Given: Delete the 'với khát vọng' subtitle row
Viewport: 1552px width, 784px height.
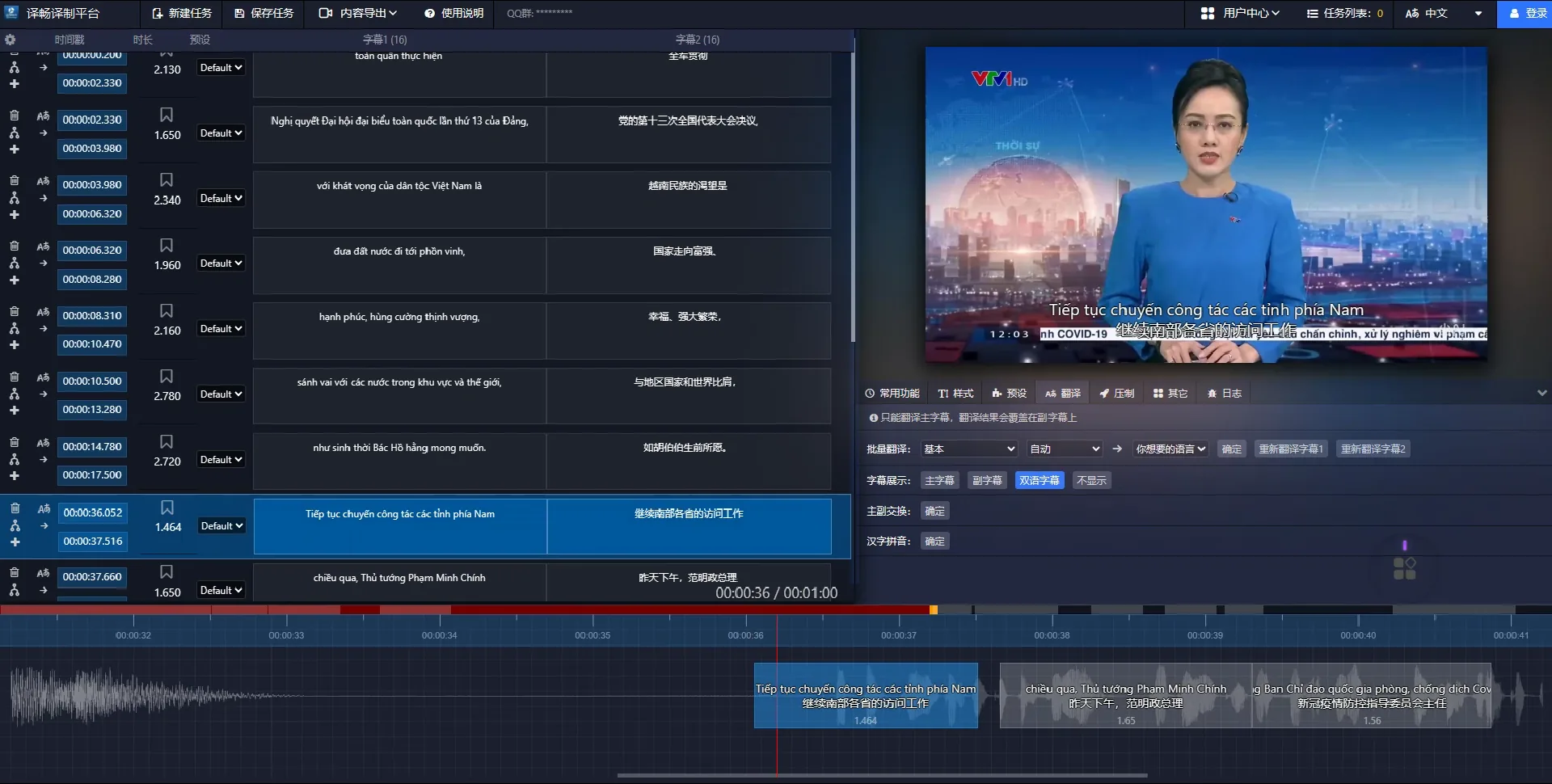Looking at the screenshot, I should (x=14, y=181).
